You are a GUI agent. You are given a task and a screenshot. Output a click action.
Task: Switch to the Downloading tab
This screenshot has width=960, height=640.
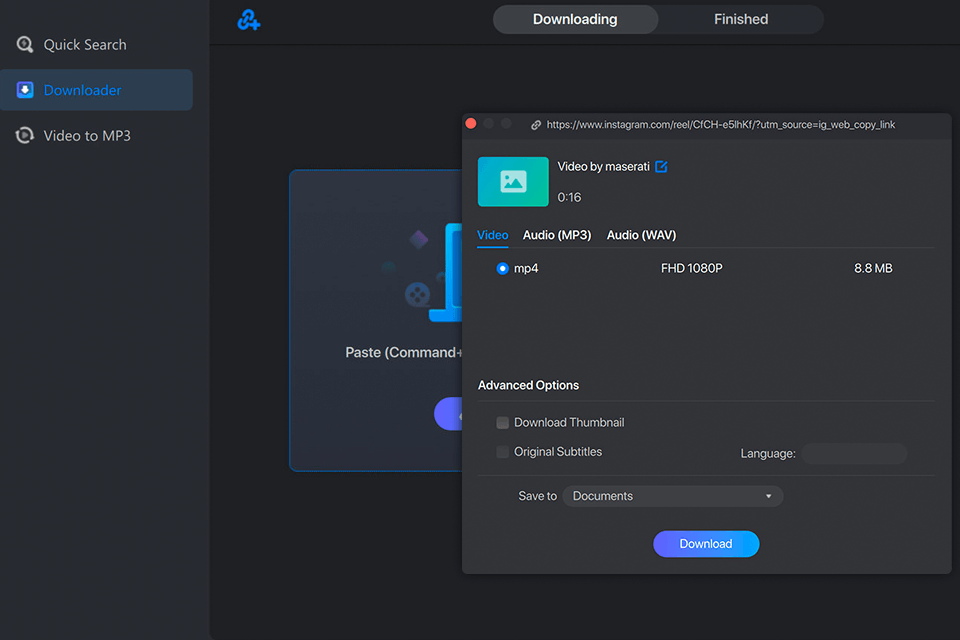[575, 20]
